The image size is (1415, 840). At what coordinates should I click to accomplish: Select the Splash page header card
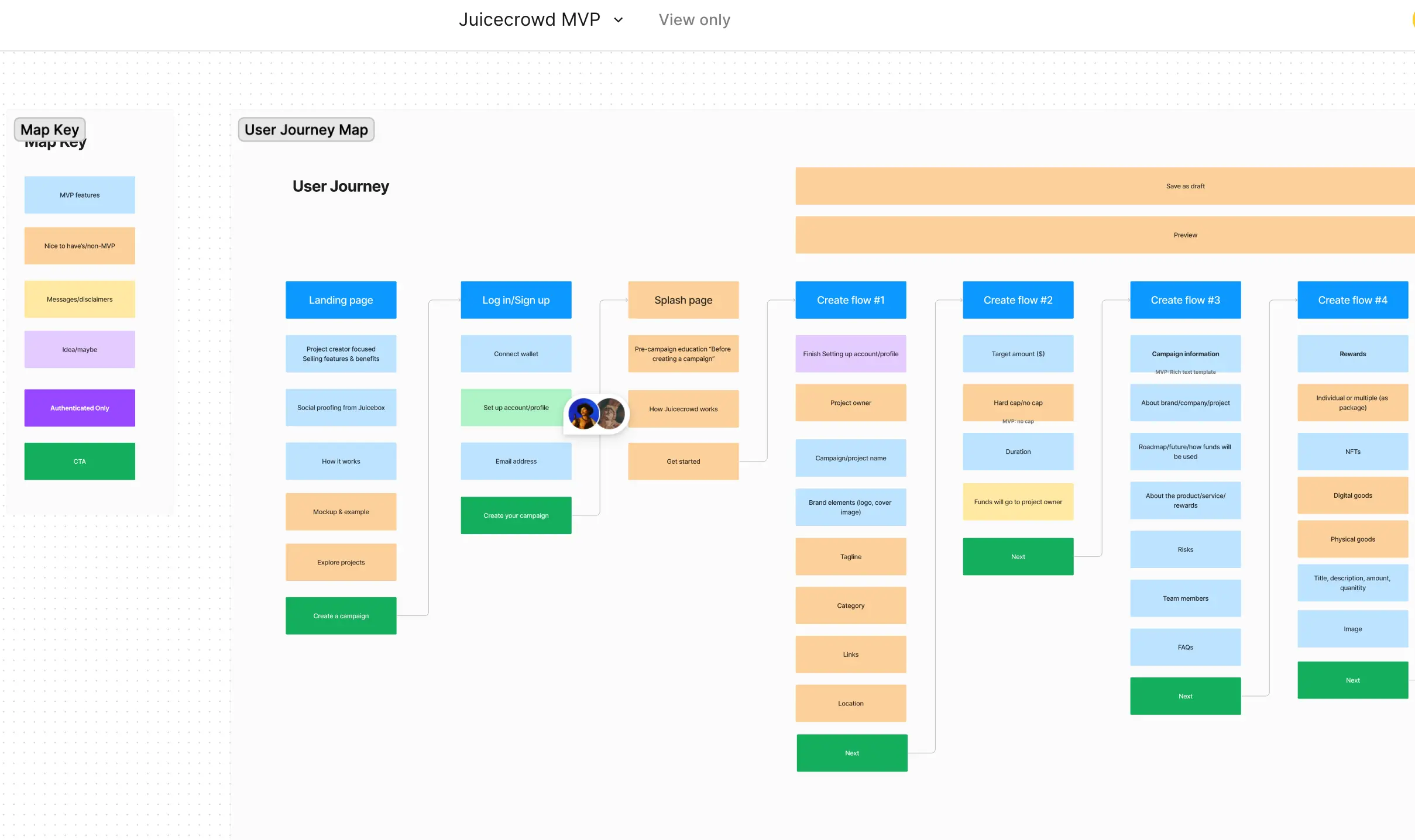tap(683, 300)
